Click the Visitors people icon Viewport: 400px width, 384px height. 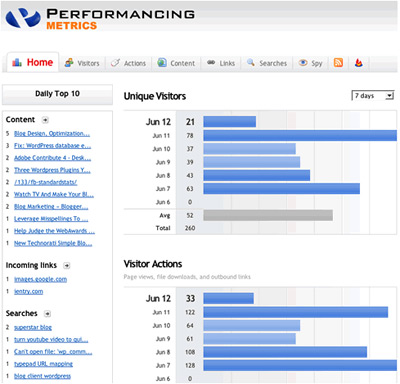[69, 63]
